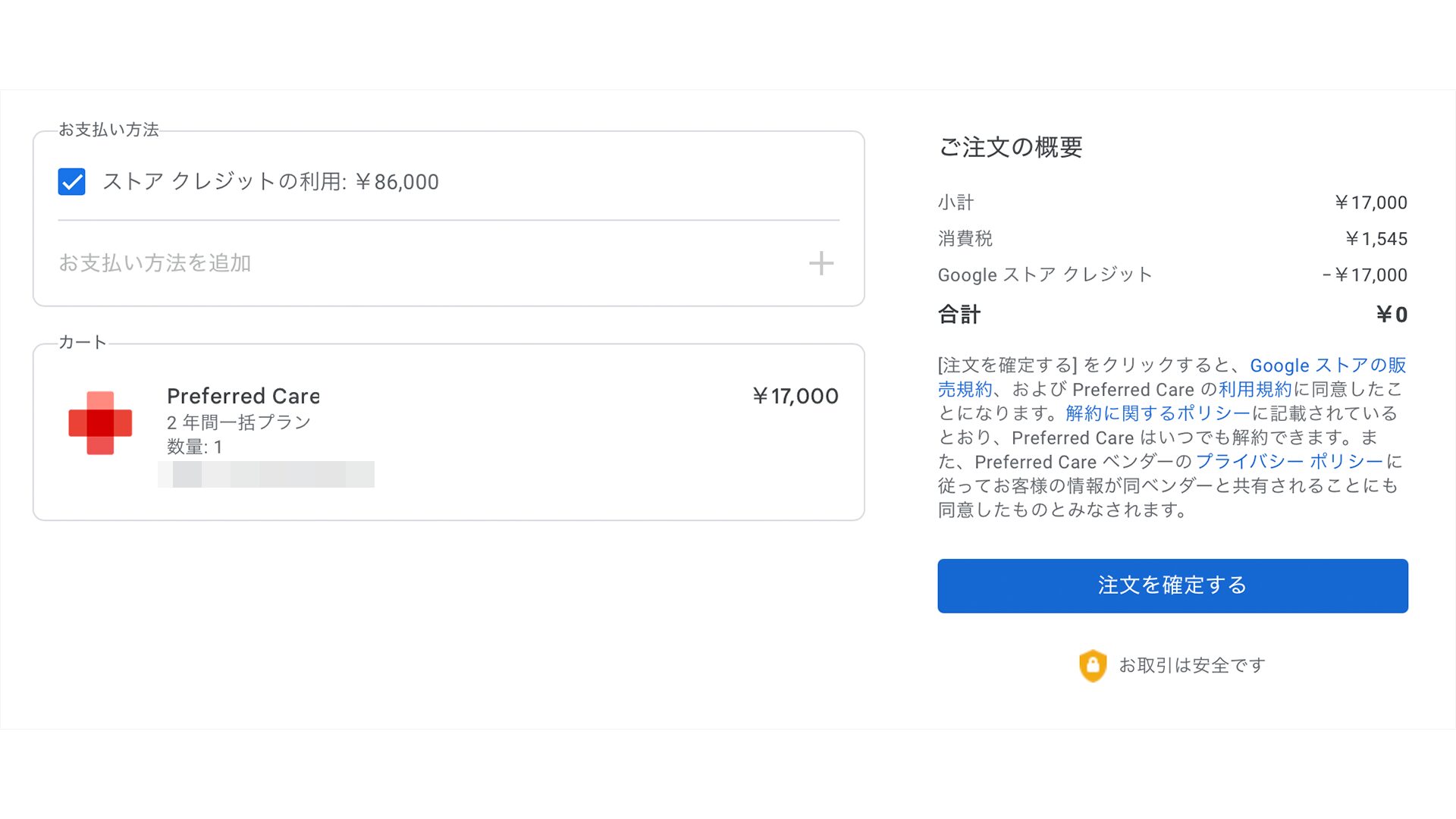Click the 注文を確定する button
The height and width of the screenshot is (819, 1456).
(1172, 586)
